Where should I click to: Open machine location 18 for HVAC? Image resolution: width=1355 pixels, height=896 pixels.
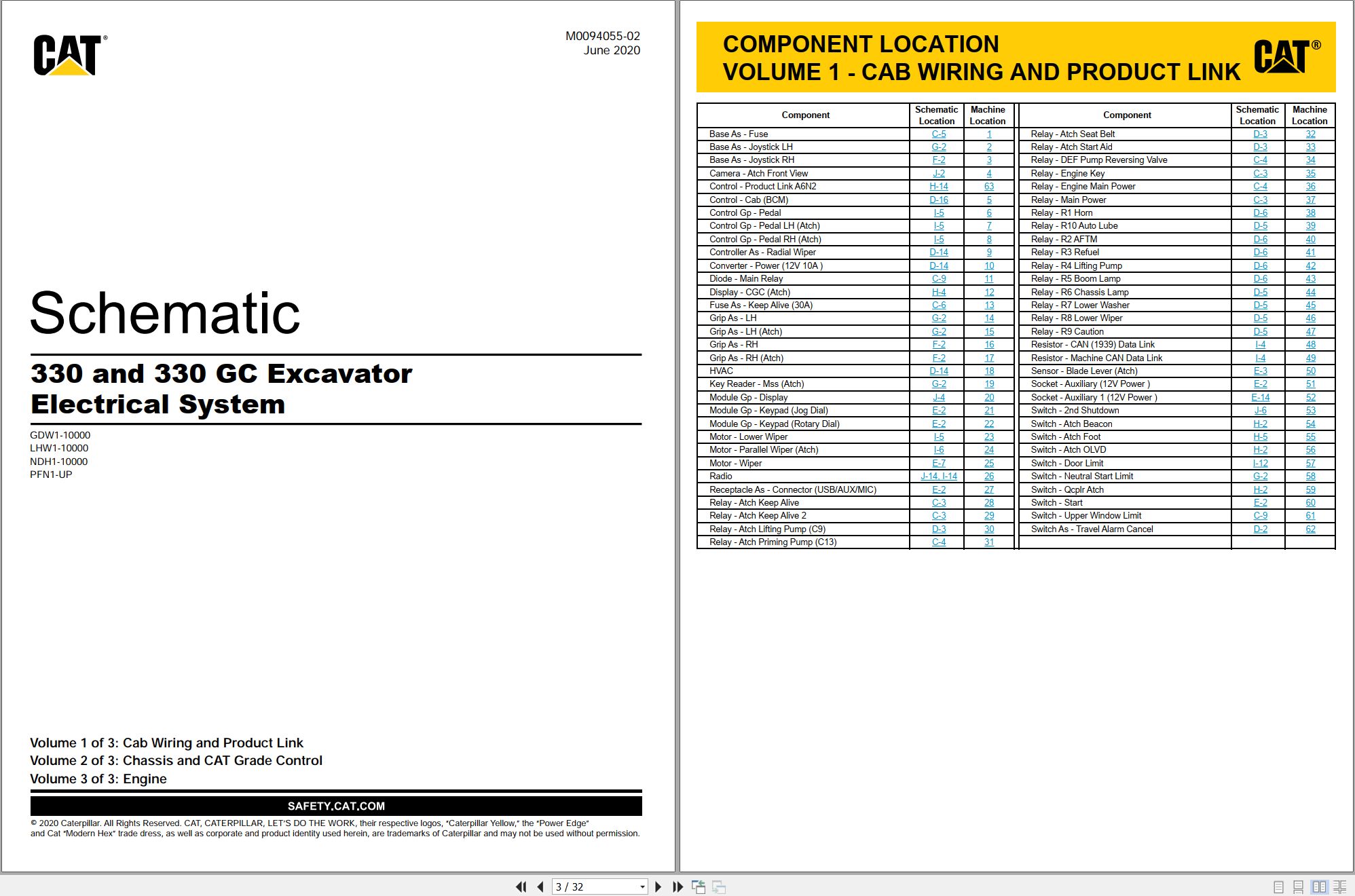(988, 371)
